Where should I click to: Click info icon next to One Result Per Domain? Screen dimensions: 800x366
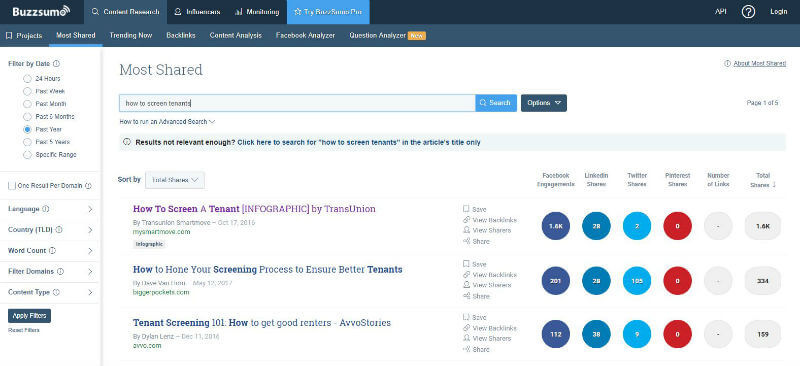pos(88,186)
